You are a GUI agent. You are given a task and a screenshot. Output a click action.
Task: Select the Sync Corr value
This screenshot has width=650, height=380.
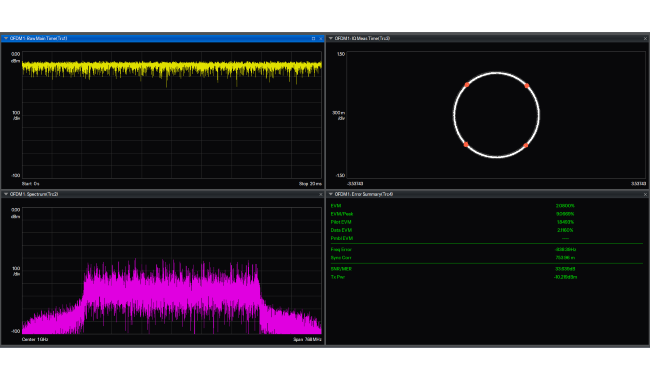point(565,258)
